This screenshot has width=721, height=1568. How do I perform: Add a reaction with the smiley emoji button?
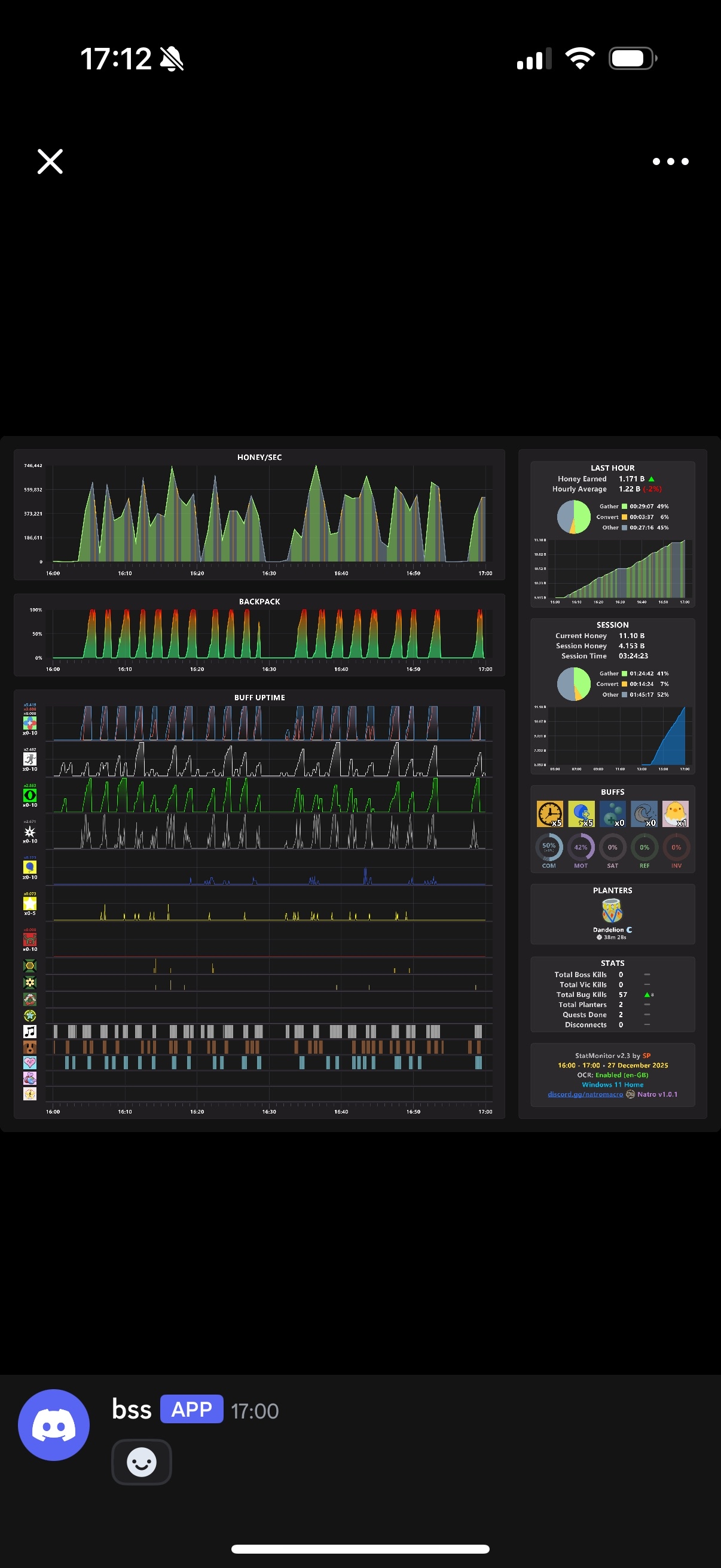pyautogui.click(x=141, y=1462)
